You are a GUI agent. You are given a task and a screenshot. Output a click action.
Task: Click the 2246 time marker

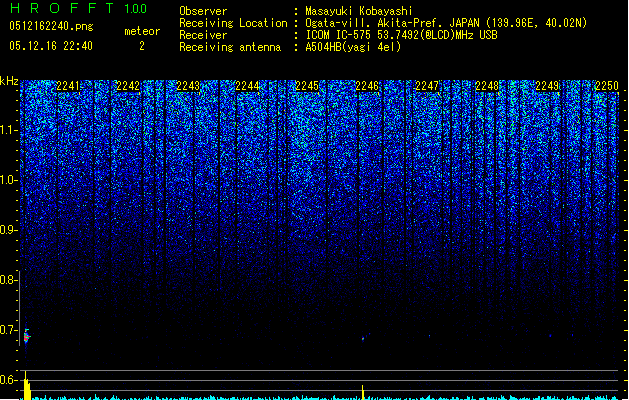pyautogui.click(x=367, y=86)
